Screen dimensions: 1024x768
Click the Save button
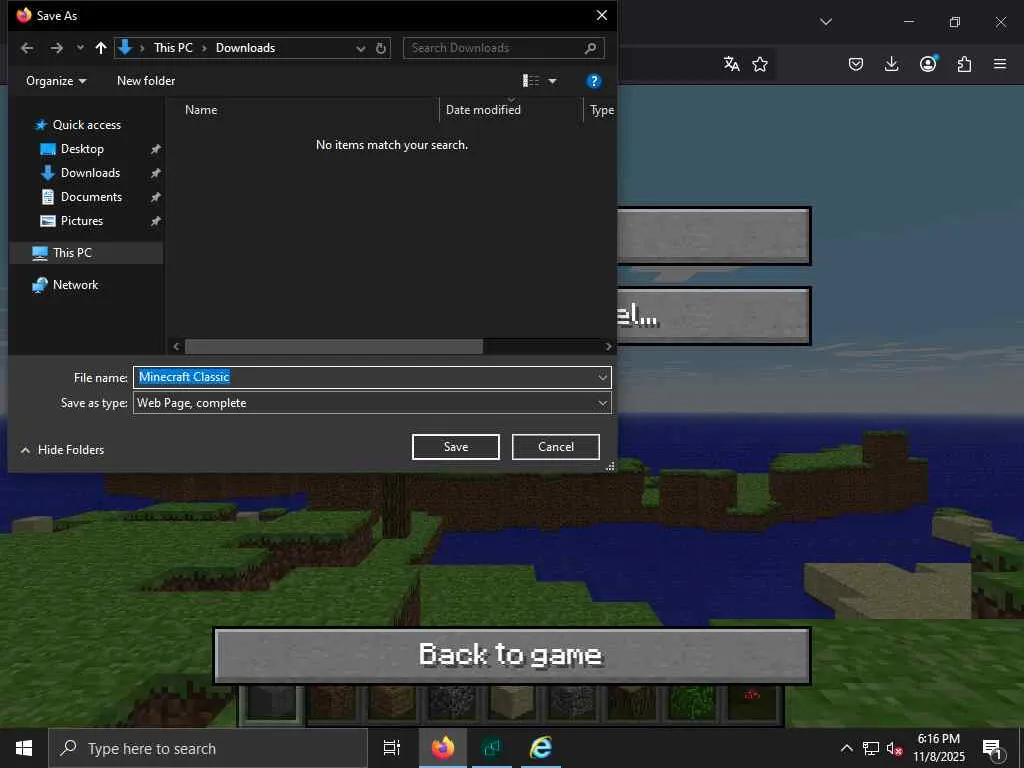[456, 447]
